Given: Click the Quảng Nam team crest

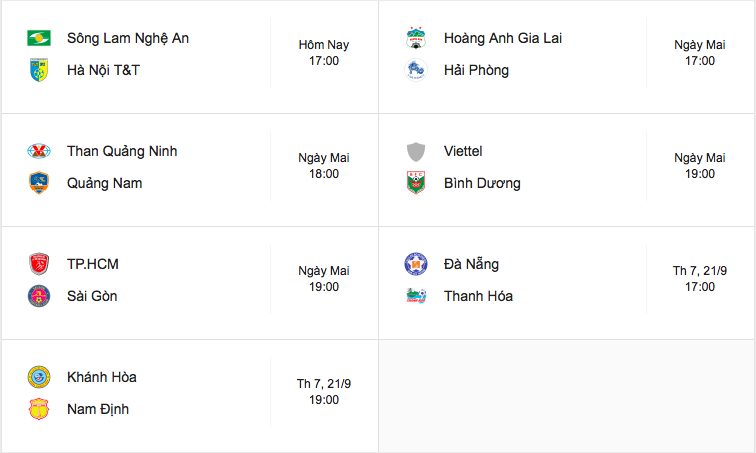Looking at the screenshot, I should (39, 183).
